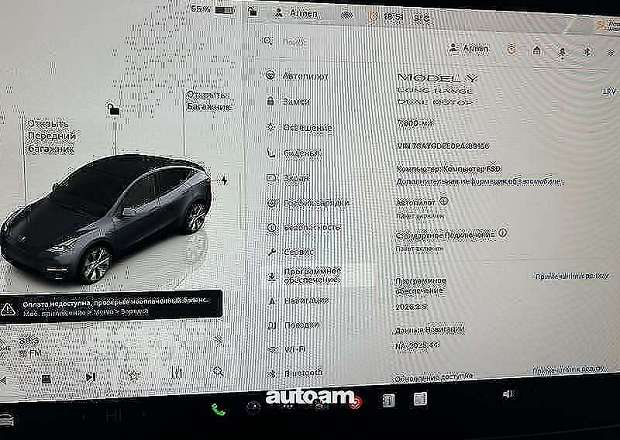Viewport: 620px width, 440px height.
Task: Tap the info icon next to Автопилот
Action: tap(444, 201)
